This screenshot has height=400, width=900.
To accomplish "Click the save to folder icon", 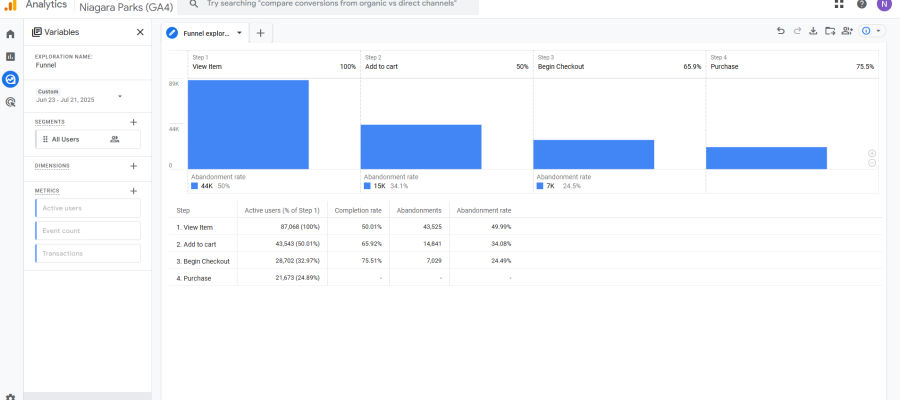I will [x=830, y=31].
